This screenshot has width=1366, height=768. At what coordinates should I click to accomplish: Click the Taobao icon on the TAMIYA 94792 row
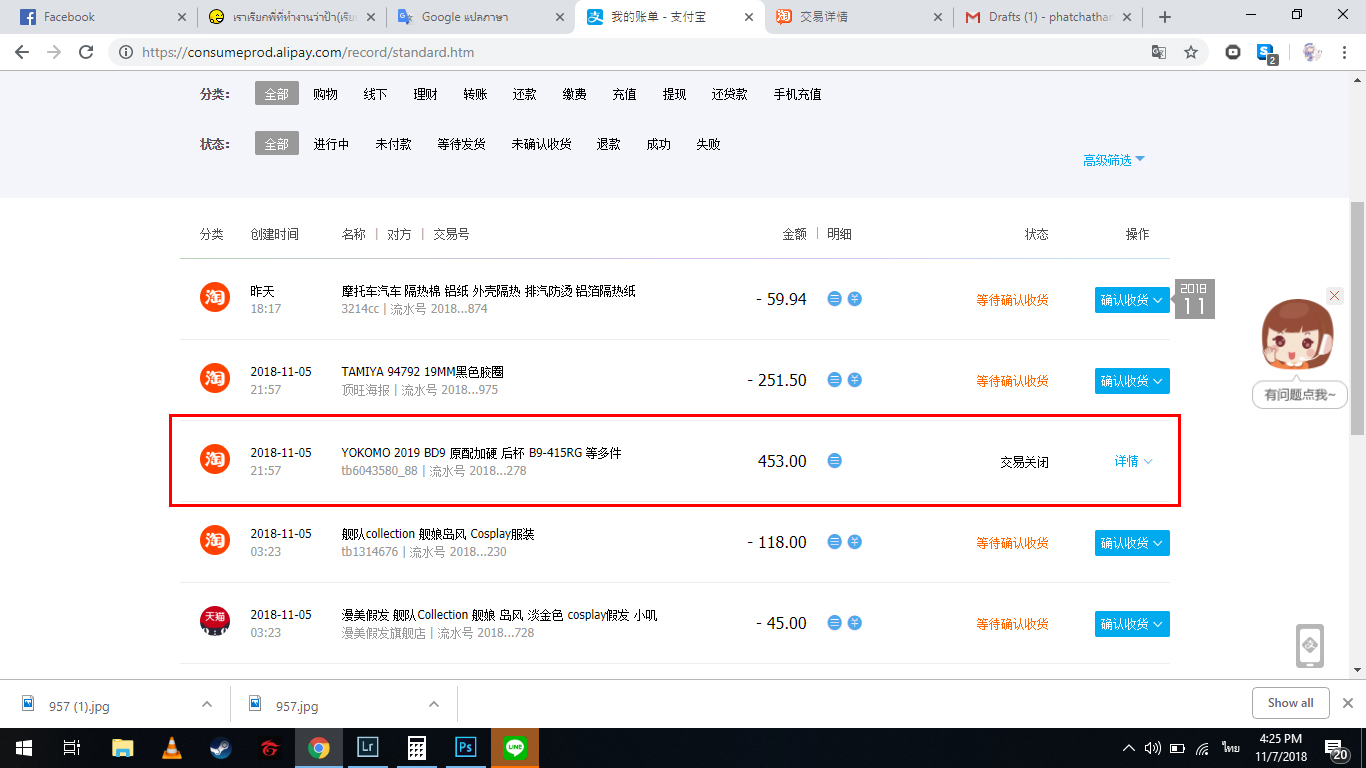point(215,378)
